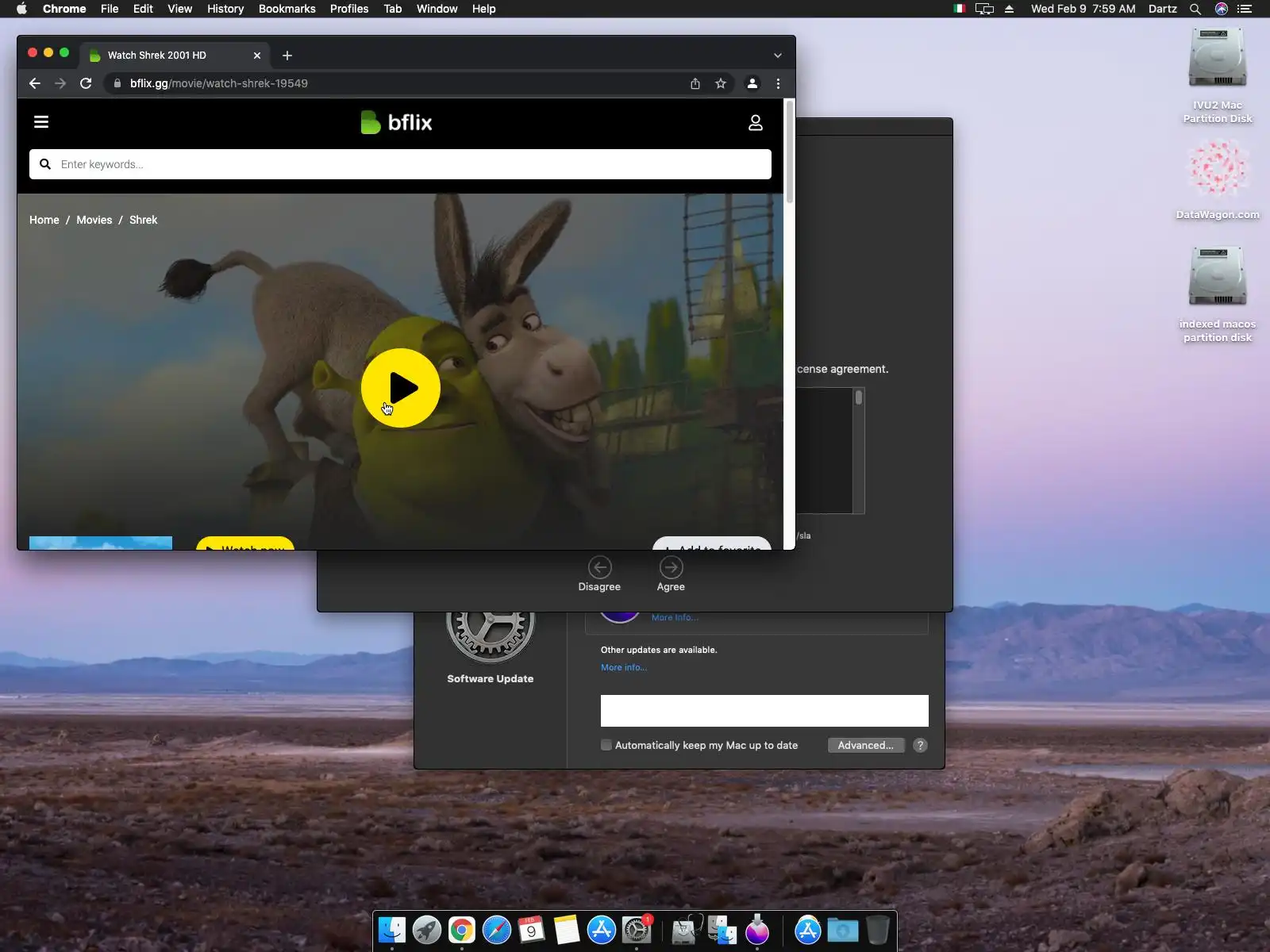Open the Software Update help button

click(x=920, y=745)
